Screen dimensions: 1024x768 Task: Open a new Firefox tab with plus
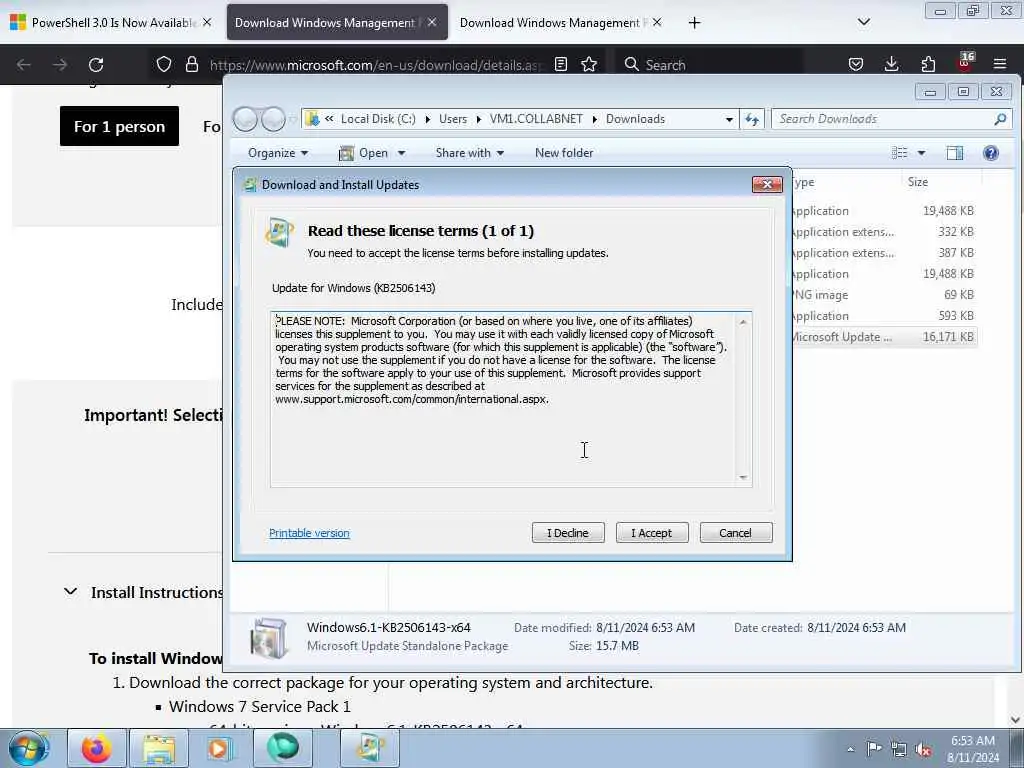[x=694, y=23]
